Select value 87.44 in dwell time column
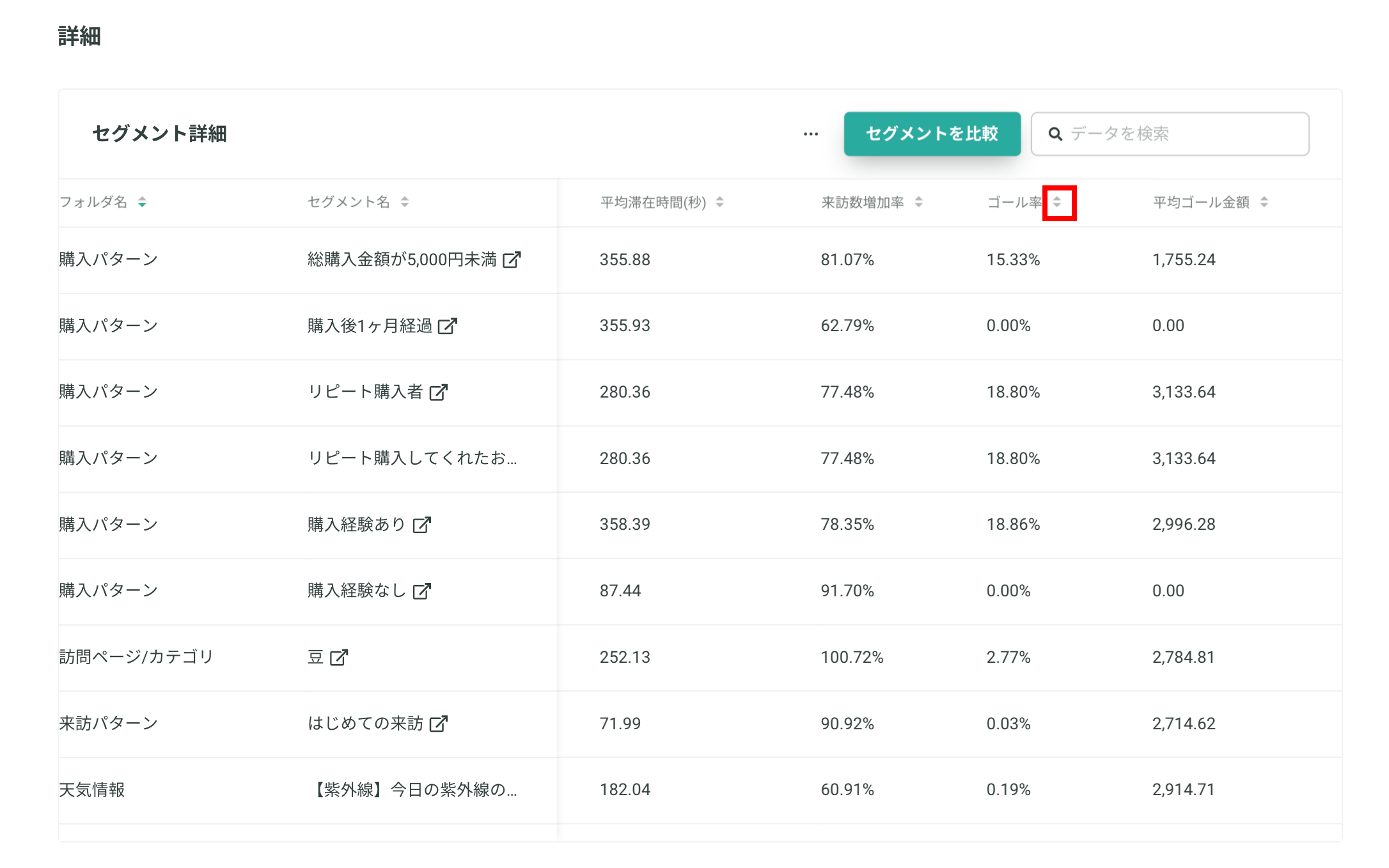The height and width of the screenshot is (868, 1389). [x=620, y=591]
